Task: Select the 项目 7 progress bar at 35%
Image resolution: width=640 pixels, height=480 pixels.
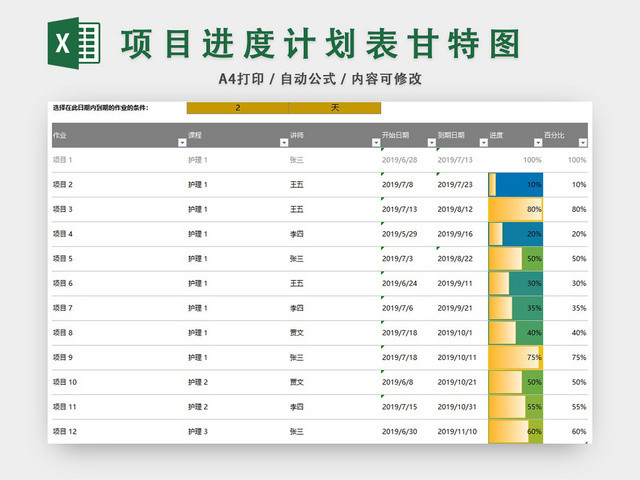Action: coord(516,308)
